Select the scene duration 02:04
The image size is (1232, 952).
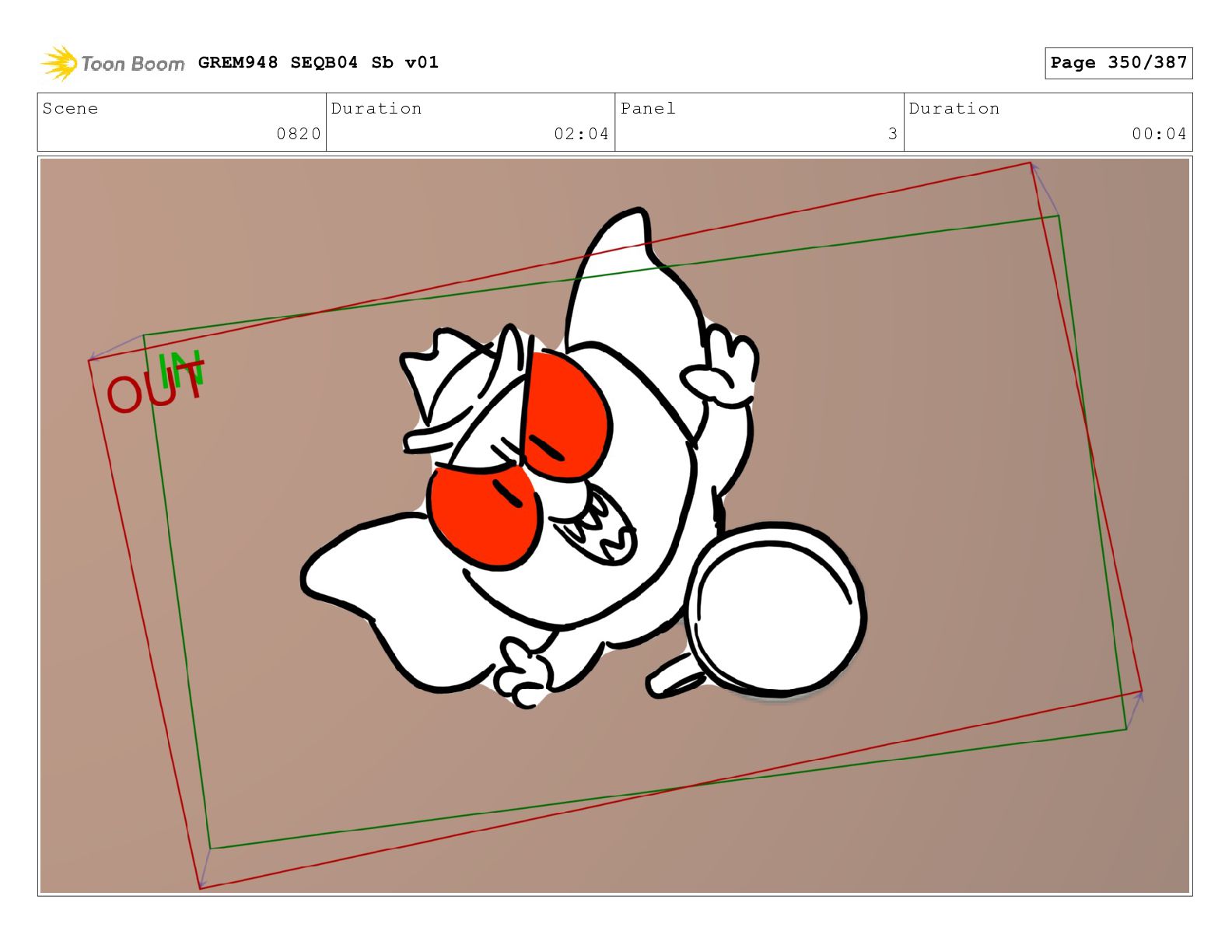pyautogui.click(x=581, y=134)
